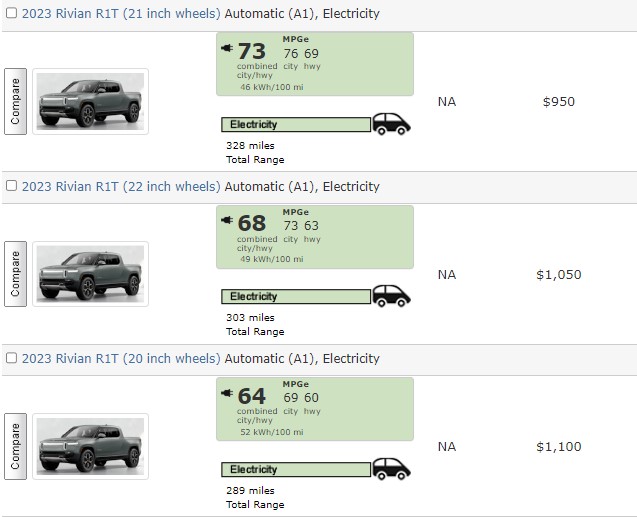Click the electric car icon for 21 inch wheels R1T
This screenshot has width=637, height=517.
click(x=391, y=124)
